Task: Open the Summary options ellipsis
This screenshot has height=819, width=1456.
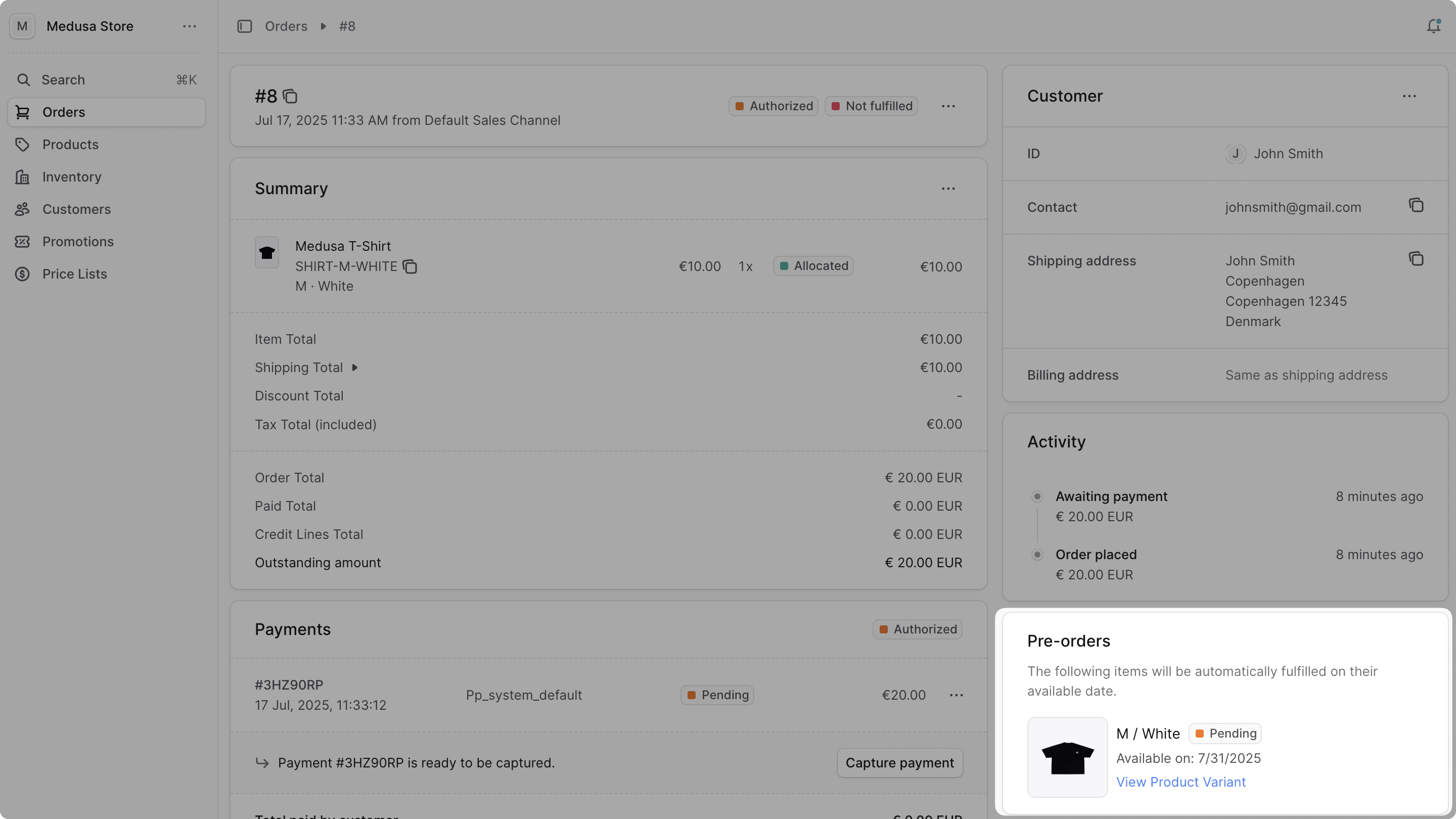Action: 948,188
